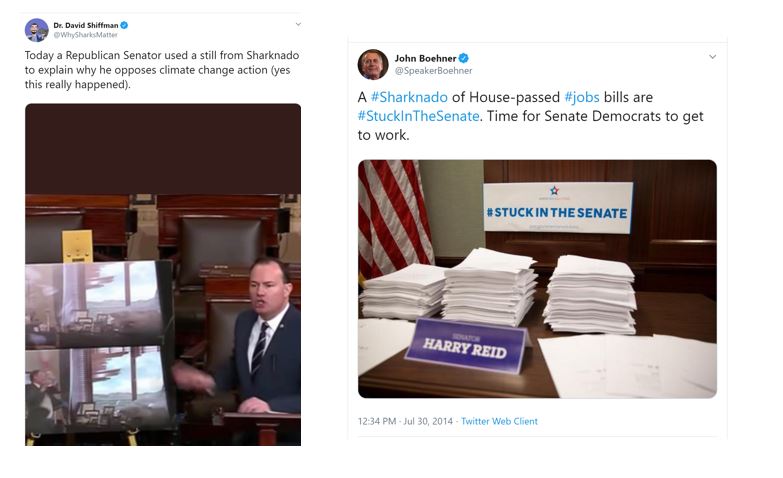Click the Harry Reid nameplate in the photo
783x478 pixels.
[x=465, y=346]
